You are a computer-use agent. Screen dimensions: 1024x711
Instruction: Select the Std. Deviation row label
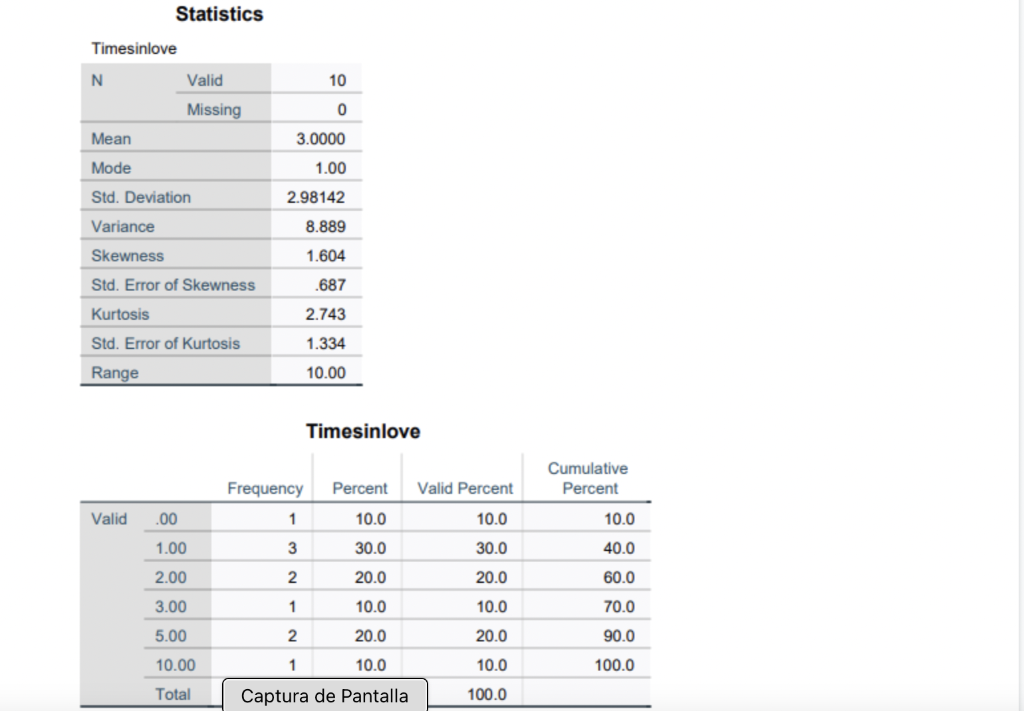click(x=140, y=197)
